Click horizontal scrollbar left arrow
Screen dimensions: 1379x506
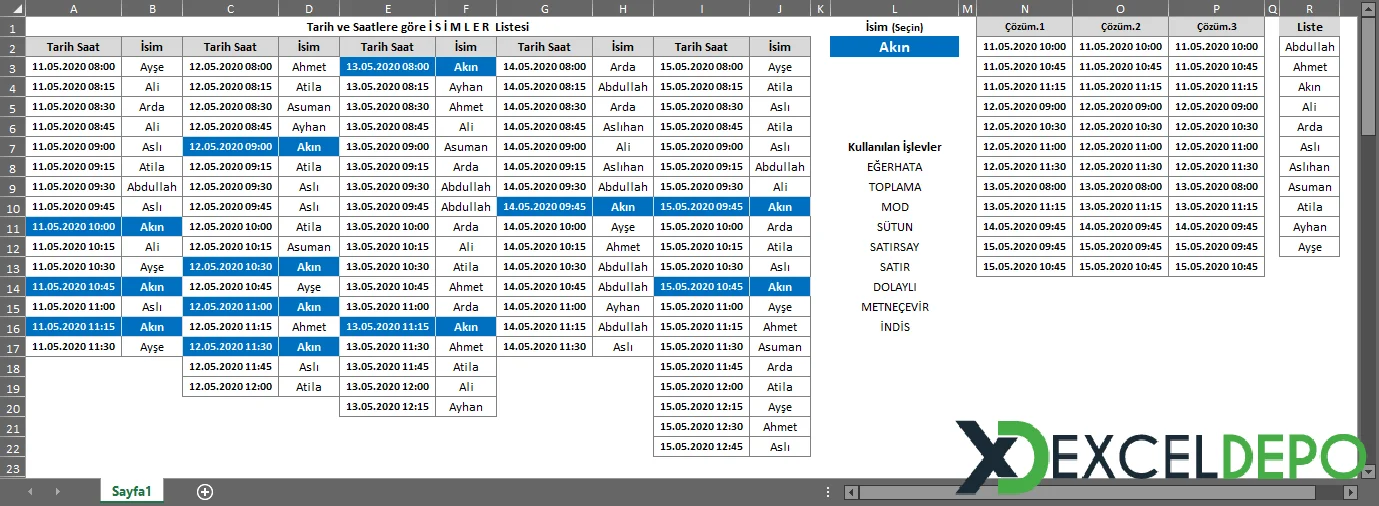(x=851, y=492)
